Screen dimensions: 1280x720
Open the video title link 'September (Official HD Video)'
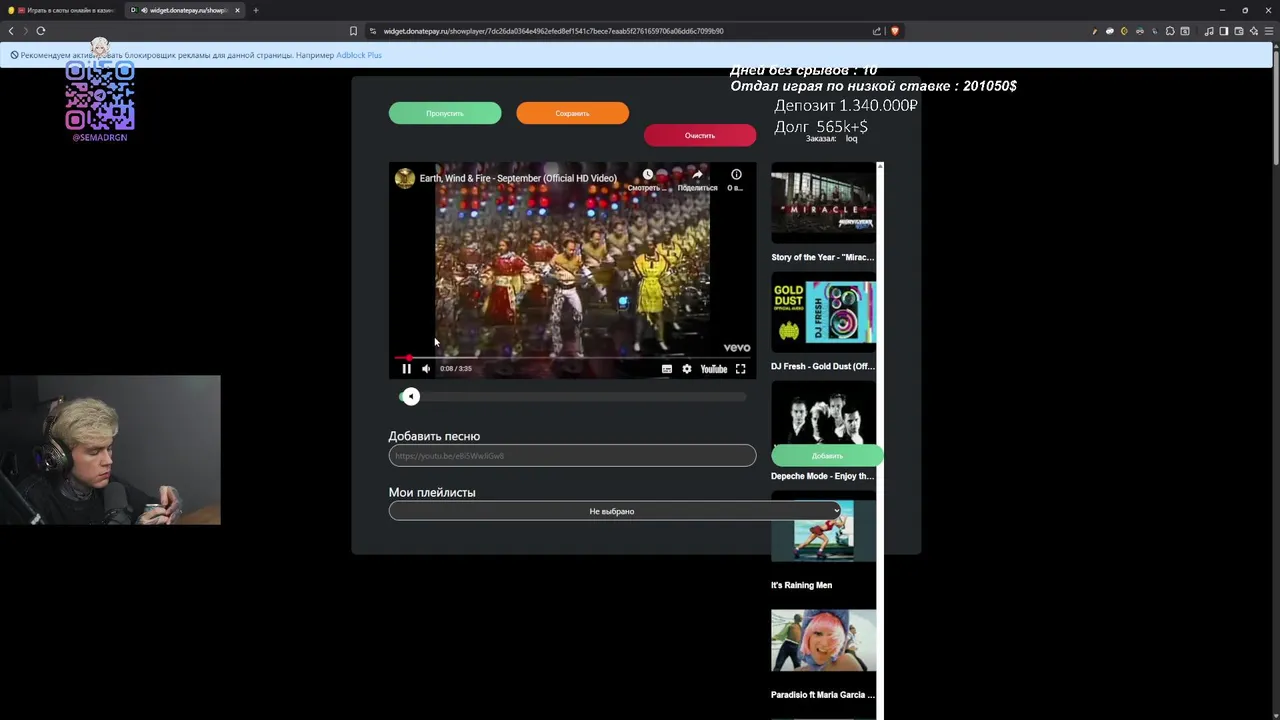point(518,178)
